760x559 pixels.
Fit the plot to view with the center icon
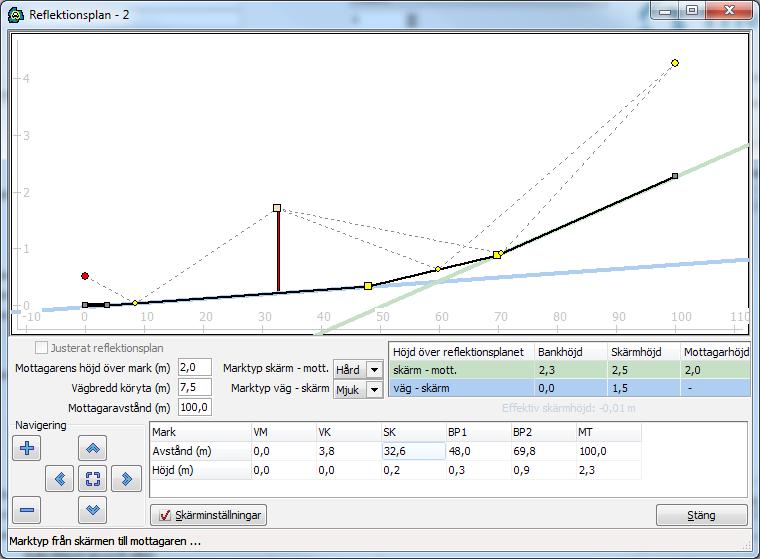(x=93, y=479)
